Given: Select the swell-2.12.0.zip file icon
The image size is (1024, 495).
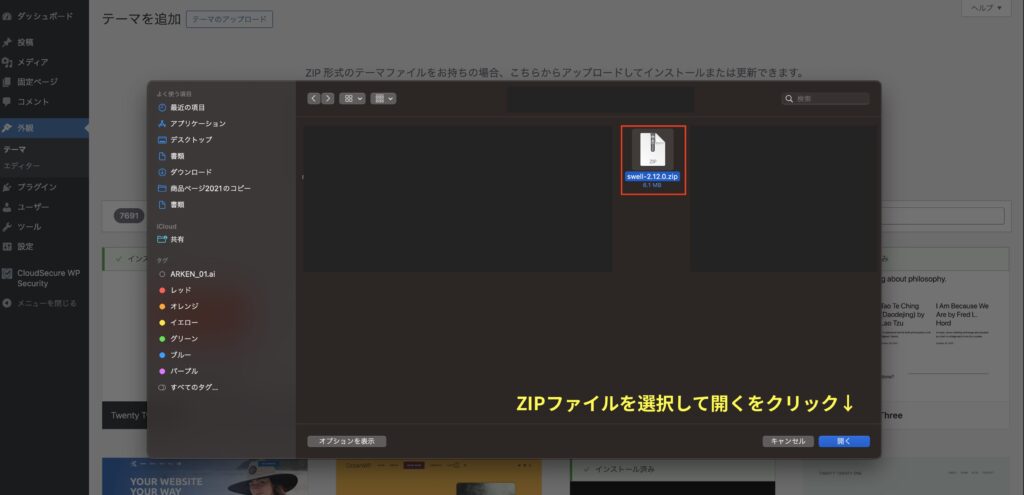Looking at the screenshot, I should point(652,150).
